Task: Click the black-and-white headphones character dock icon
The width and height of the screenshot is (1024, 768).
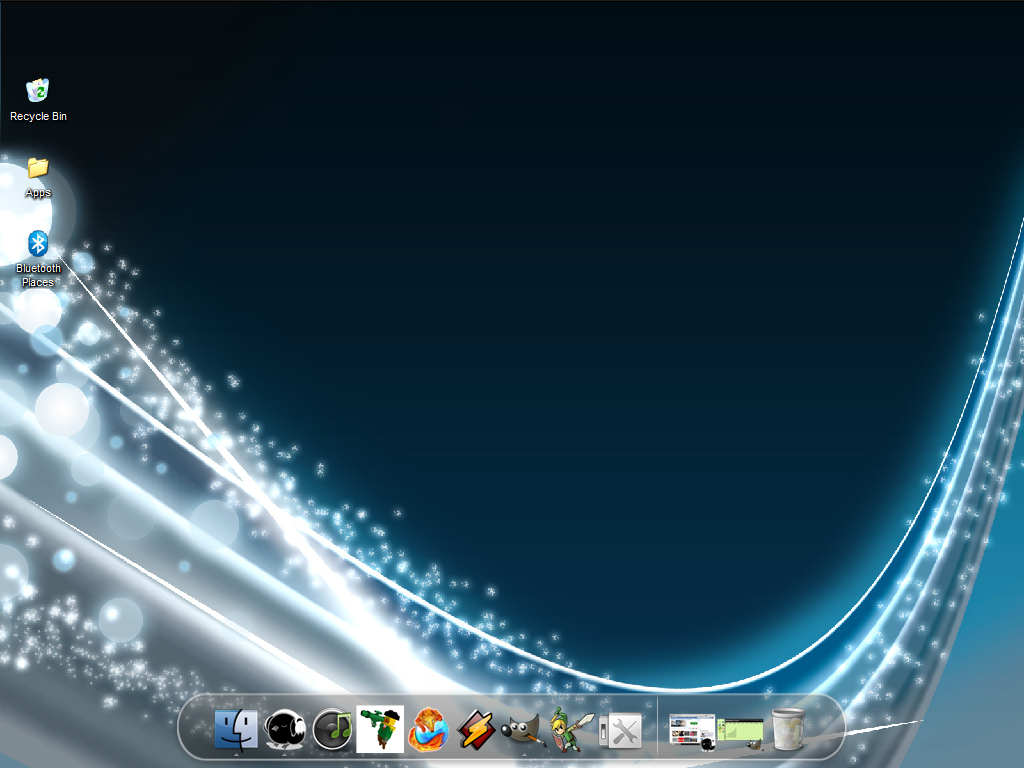Action: point(284,729)
